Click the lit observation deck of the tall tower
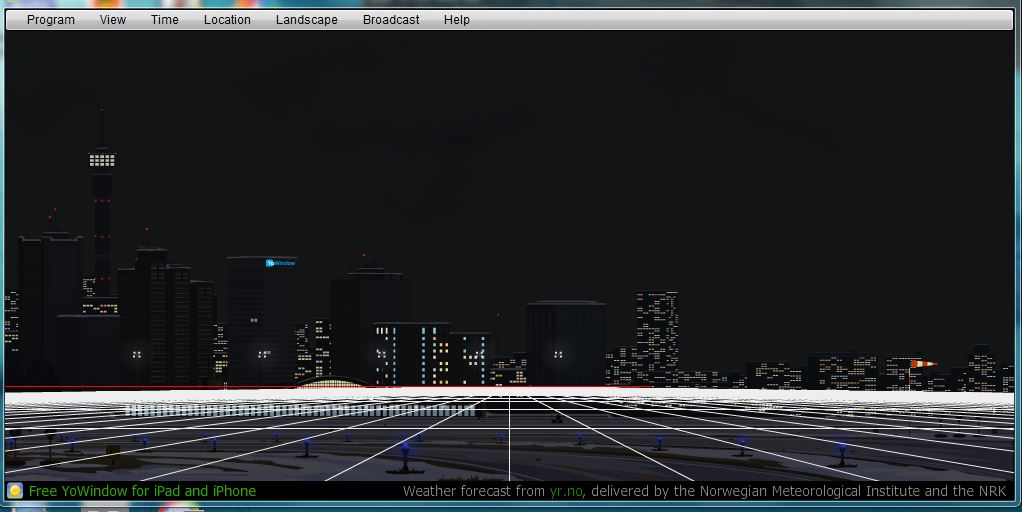Viewport: 1022px width, 512px height. click(102, 159)
